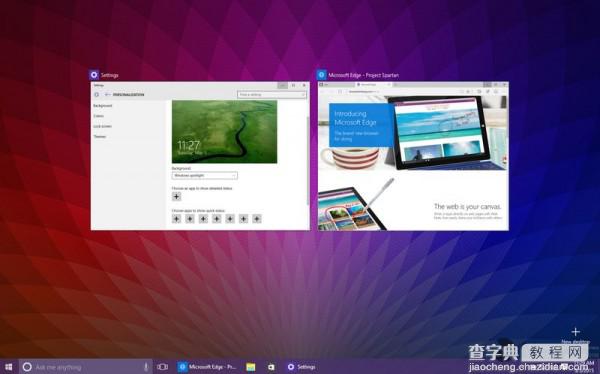600x374 pixels.
Task: Go back with the arrow in Settings
Action: 108,95
